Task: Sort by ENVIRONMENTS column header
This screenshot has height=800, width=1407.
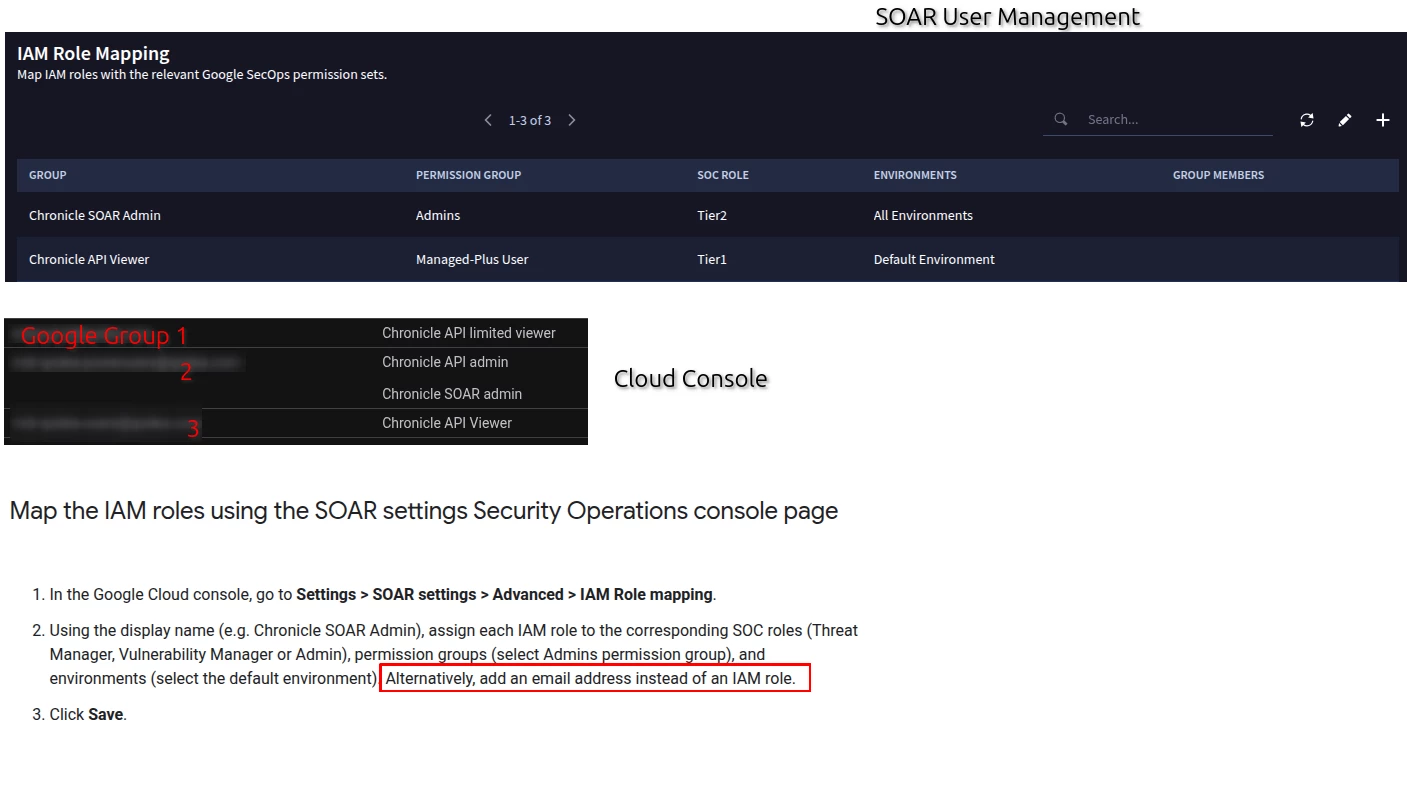Action: [915, 175]
